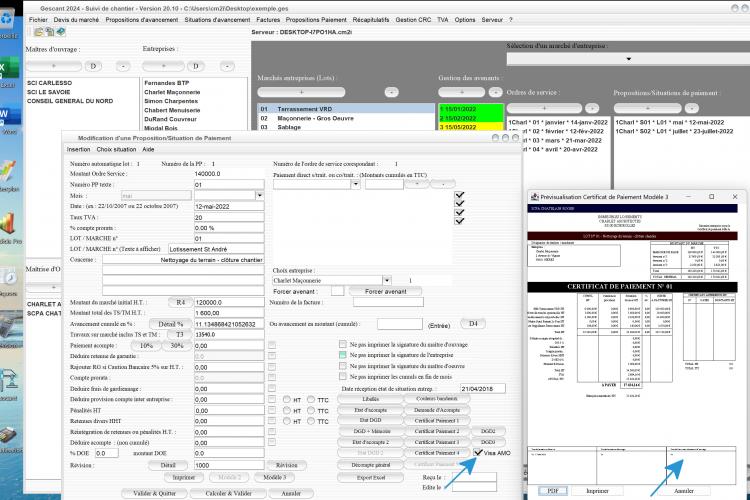Check 'Ne pas imprimer les cumuls en fin de mois'
The height and width of the screenshot is (500, 750).
342,377
